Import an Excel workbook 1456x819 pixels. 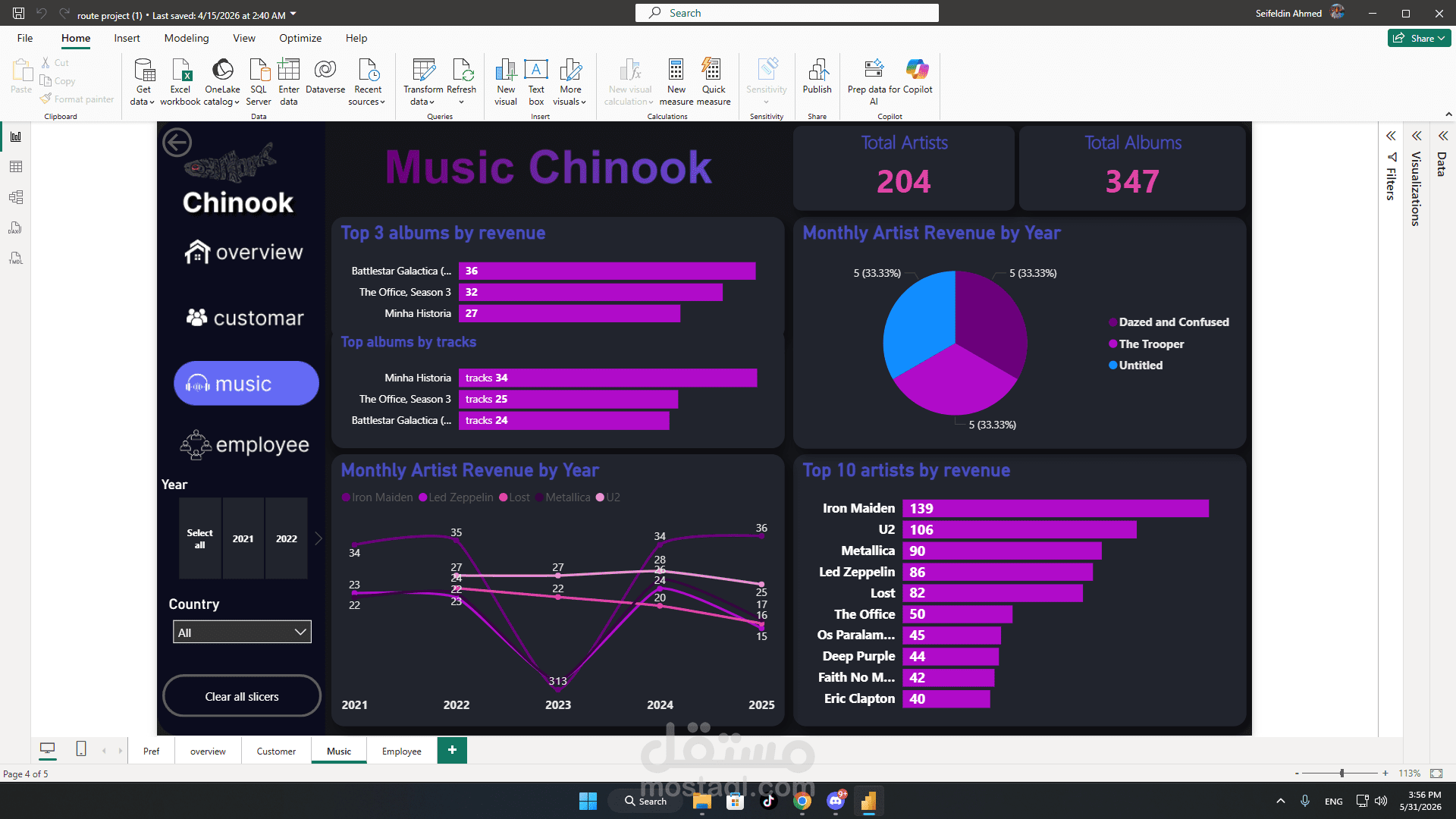(180, 82)
